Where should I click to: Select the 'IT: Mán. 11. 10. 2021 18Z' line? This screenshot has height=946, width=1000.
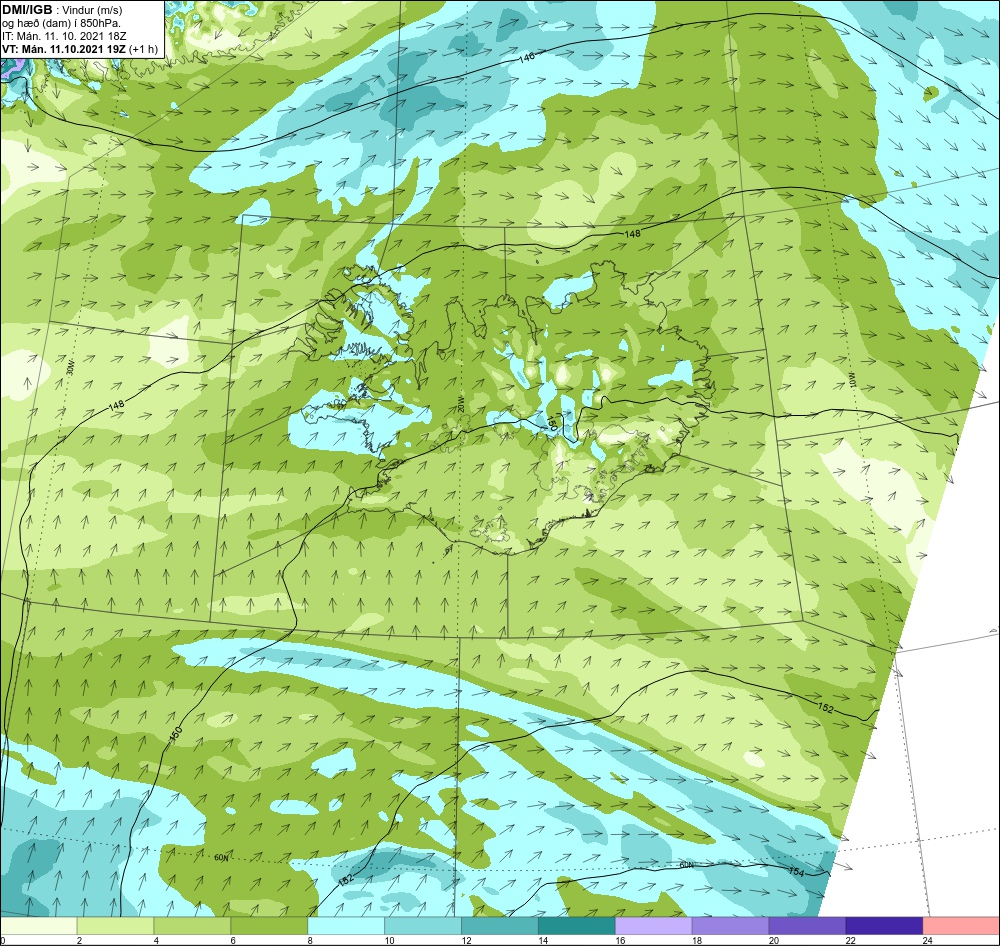click(64, 36)
